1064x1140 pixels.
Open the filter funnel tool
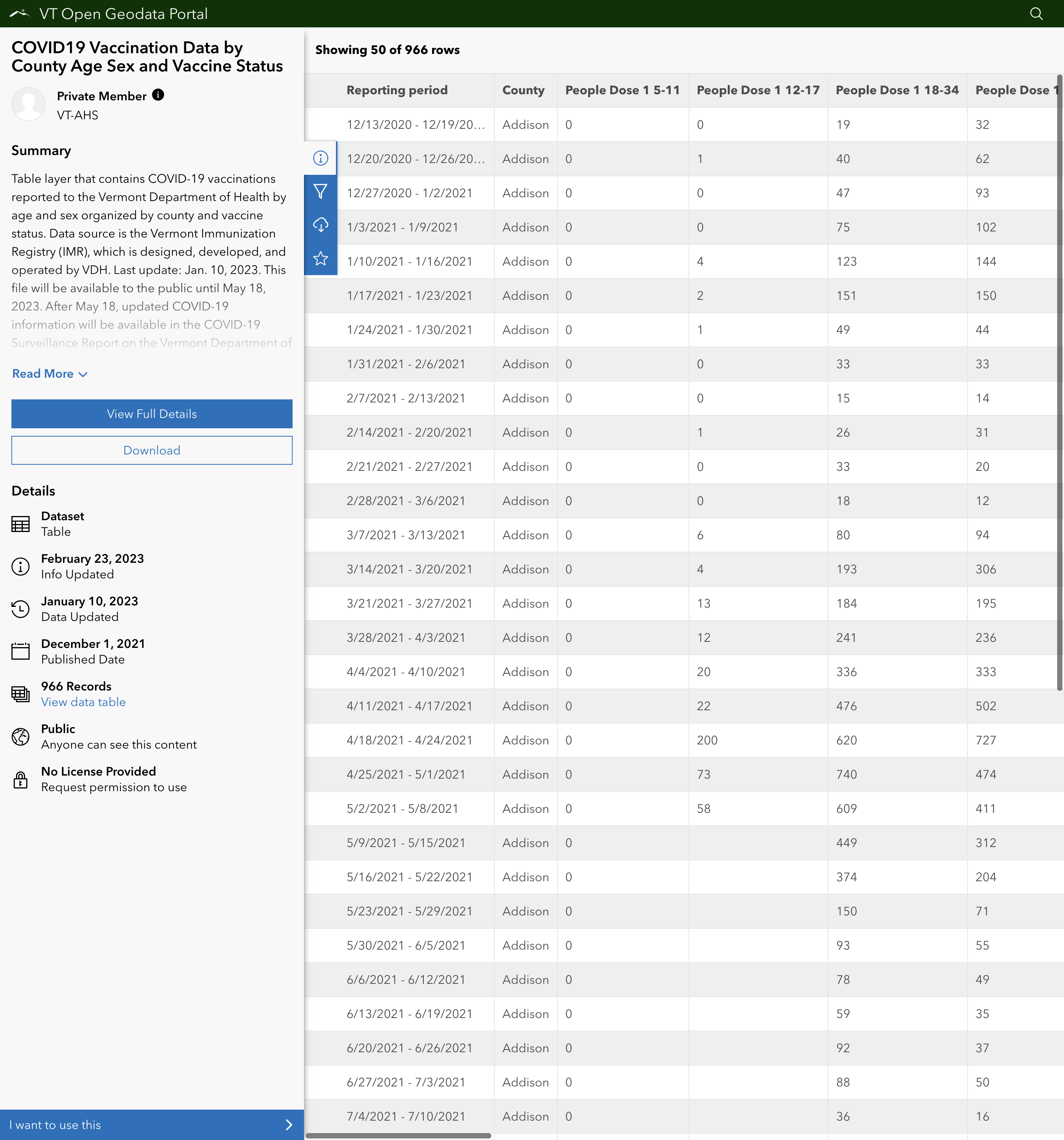pyautogui.click(x=321, y=192)
